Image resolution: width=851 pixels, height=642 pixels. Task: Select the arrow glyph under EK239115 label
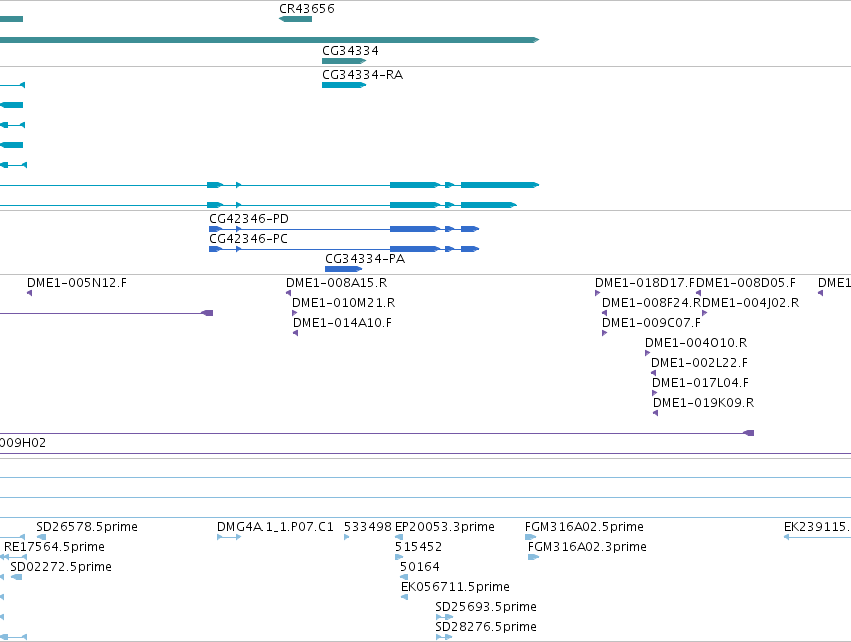817,537
